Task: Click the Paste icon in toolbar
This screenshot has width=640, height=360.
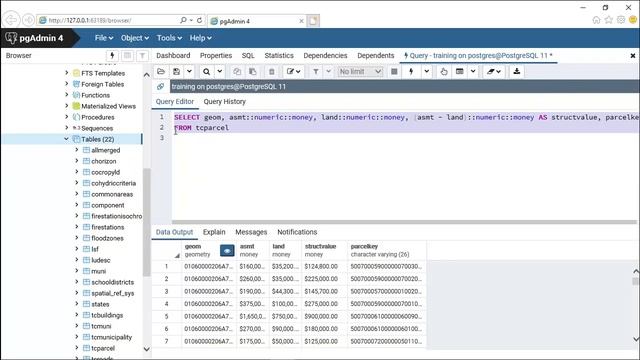Action: 253,71
